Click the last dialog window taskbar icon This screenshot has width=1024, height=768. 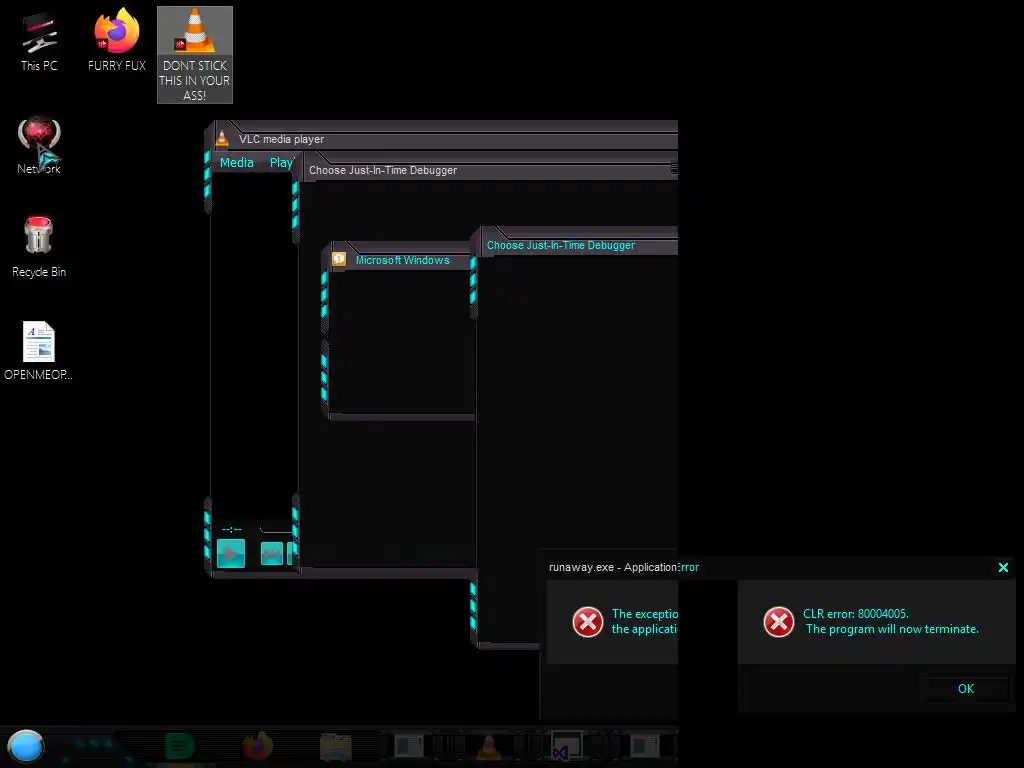[645, 746]
